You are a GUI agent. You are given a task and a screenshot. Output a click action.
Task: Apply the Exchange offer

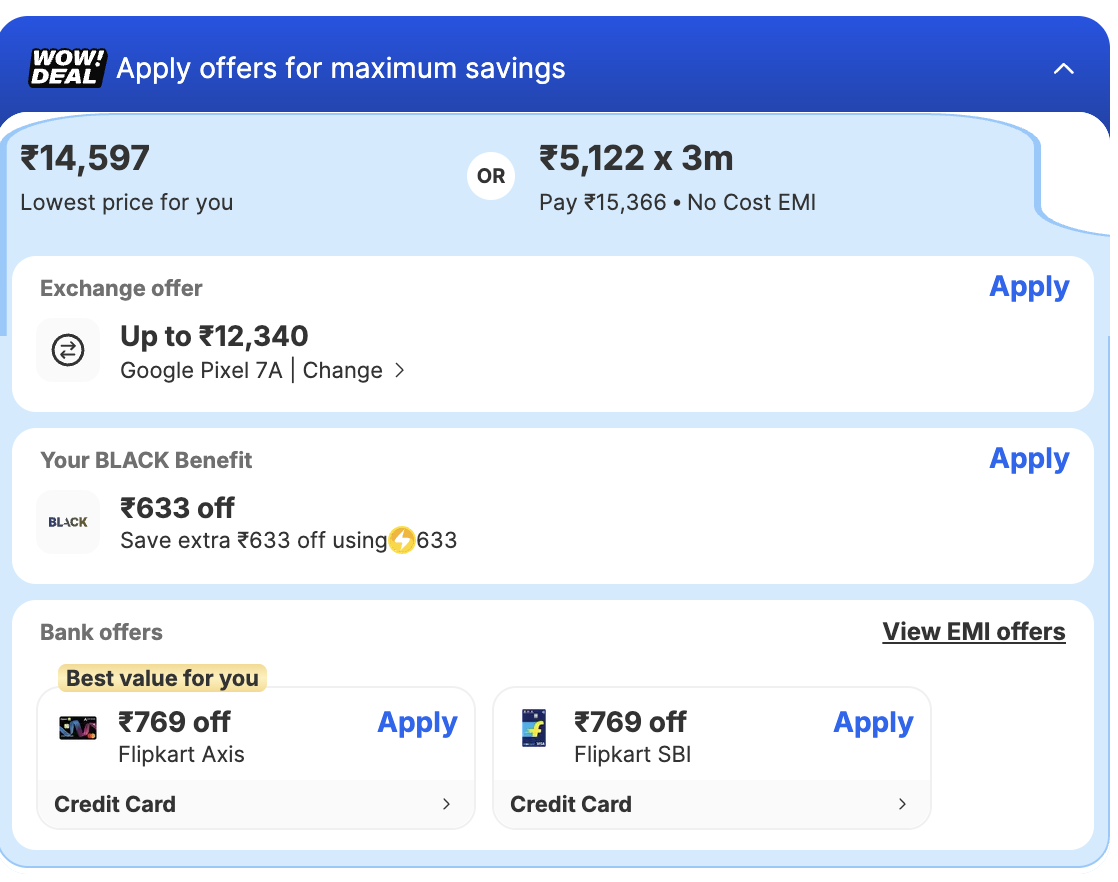point(1029,287)
